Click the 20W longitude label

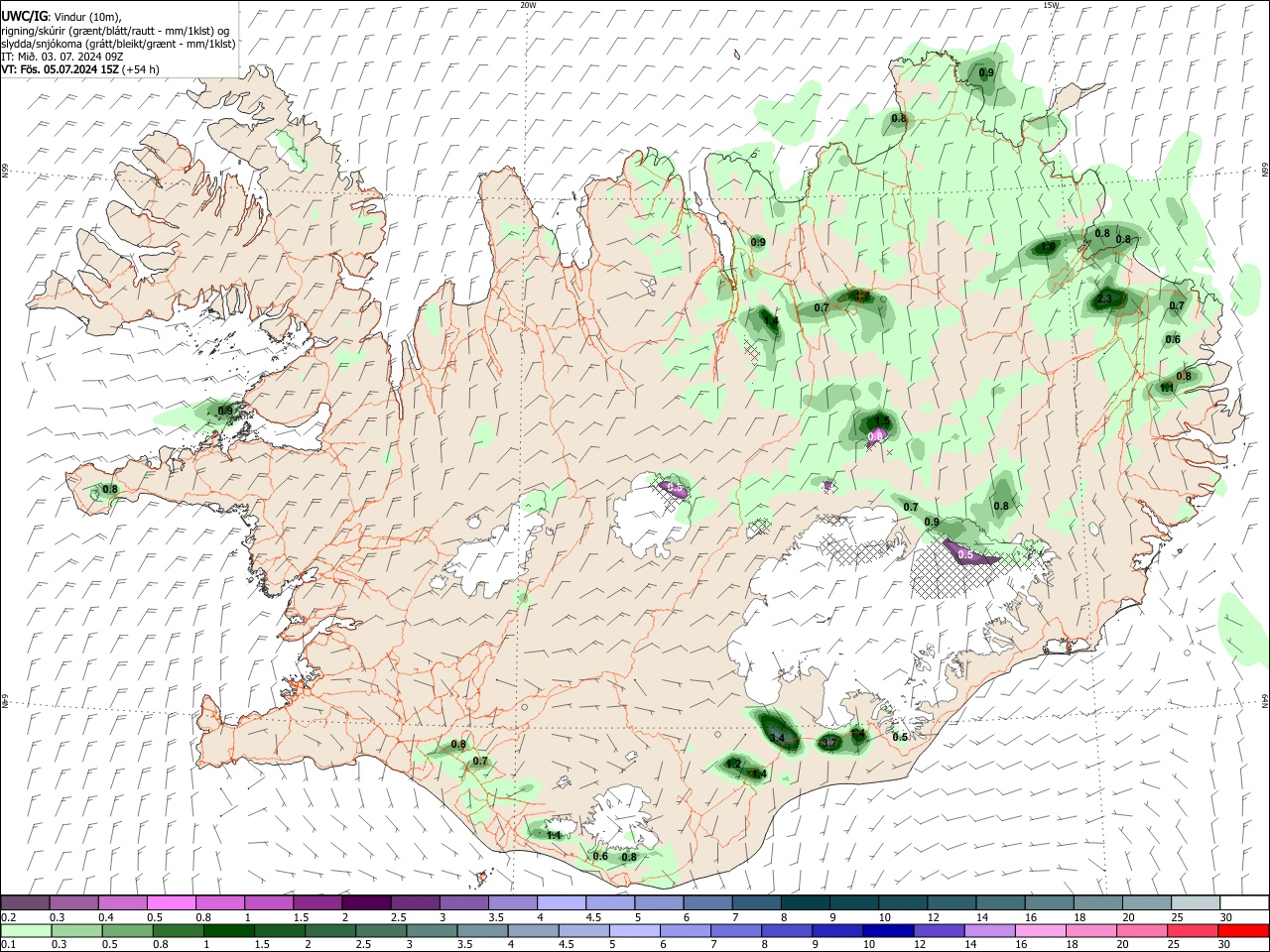[528, 5]
